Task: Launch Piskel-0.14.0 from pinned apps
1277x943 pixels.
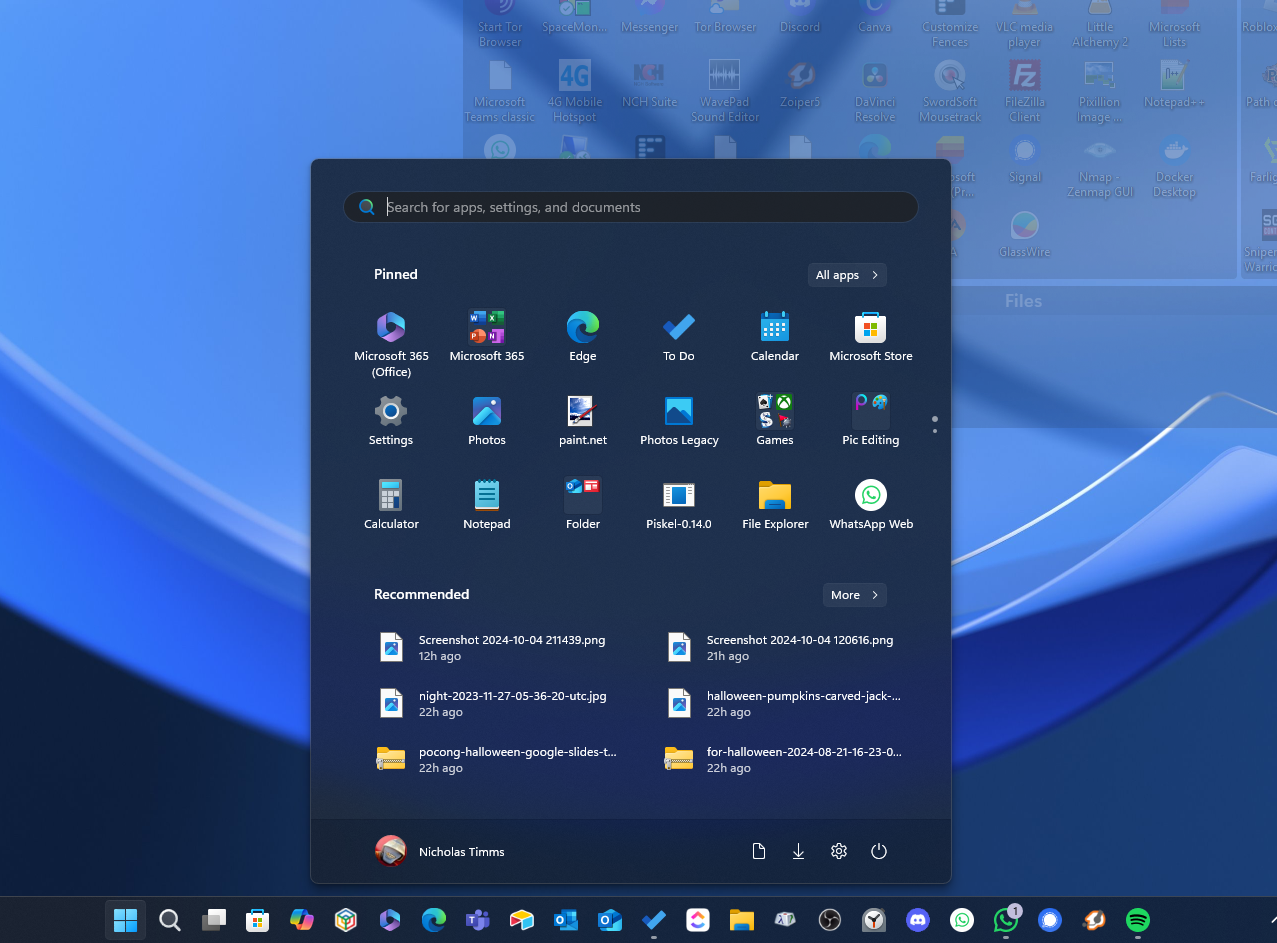Action: [x=678, y=504]
